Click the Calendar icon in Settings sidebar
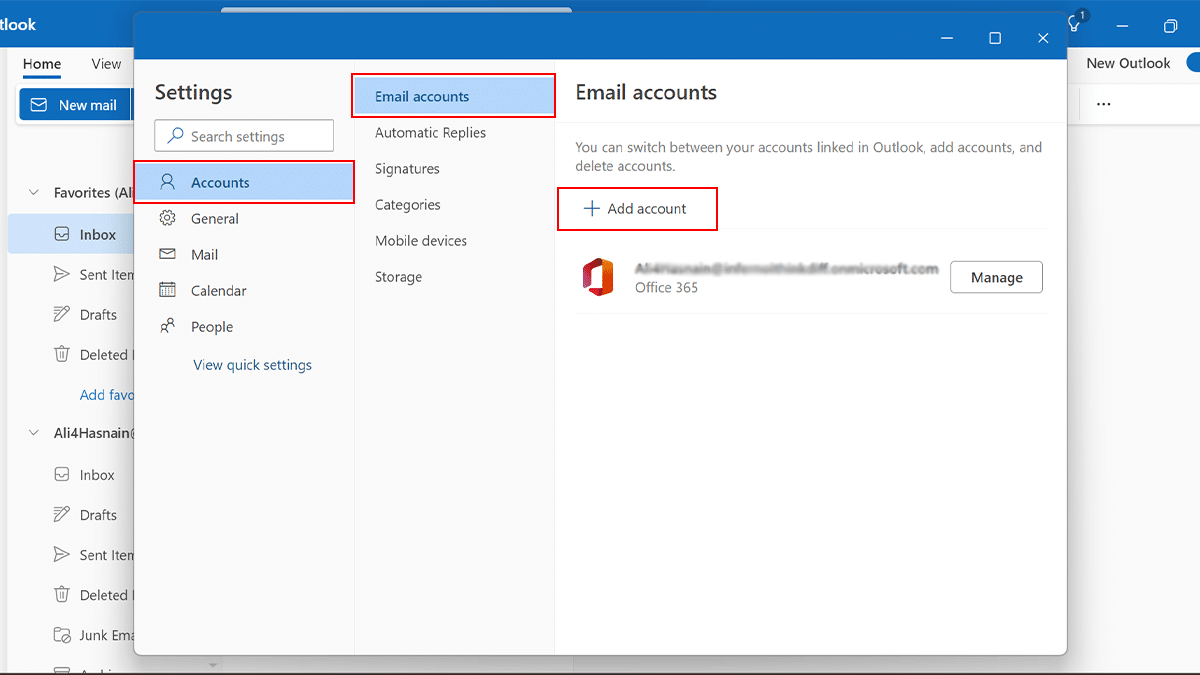The image size is (1200, 675). pos(168,290)
